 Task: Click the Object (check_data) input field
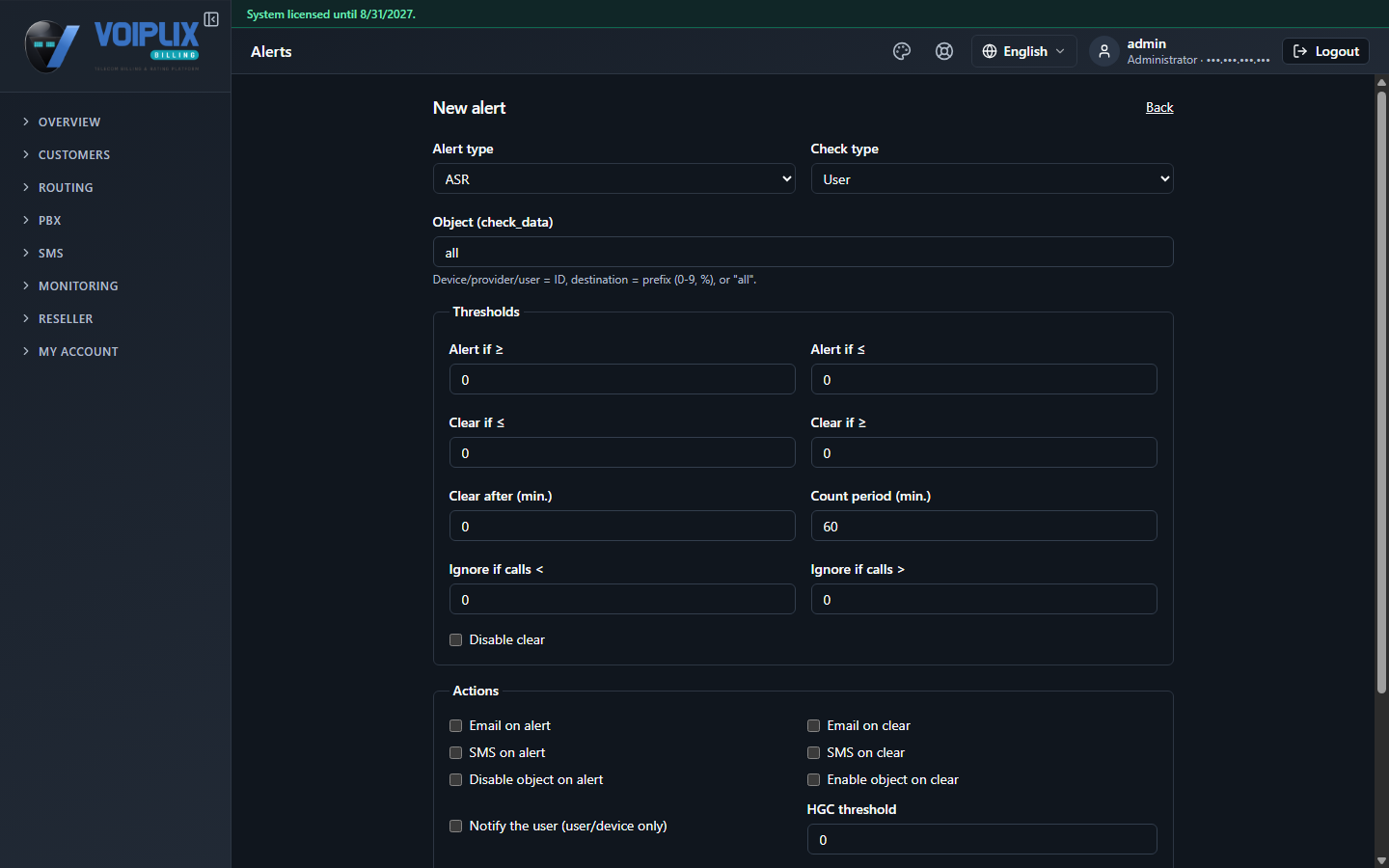click(803, 252)
